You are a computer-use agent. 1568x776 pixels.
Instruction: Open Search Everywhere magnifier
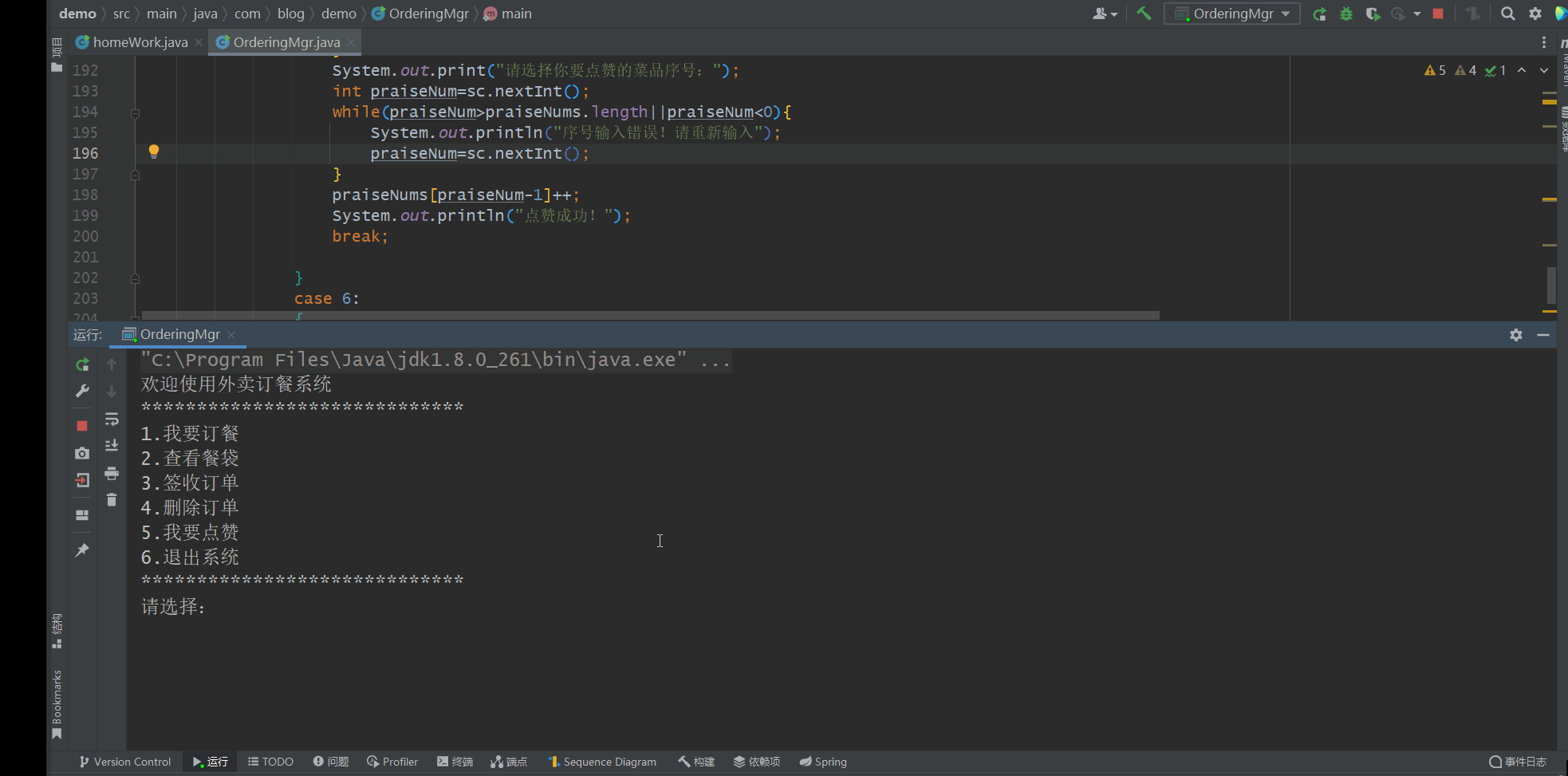tap(1507, 14)
